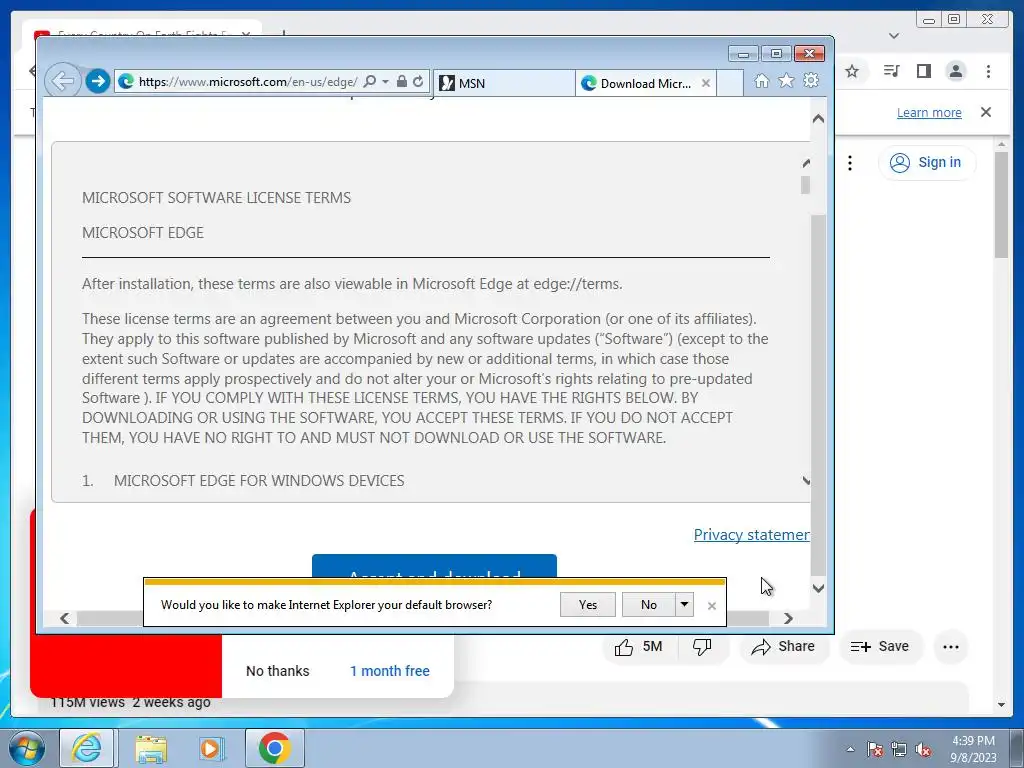Open the taskbar clock showing 4:39 PM
This screenshot has height=768, width=1024.
973,749
